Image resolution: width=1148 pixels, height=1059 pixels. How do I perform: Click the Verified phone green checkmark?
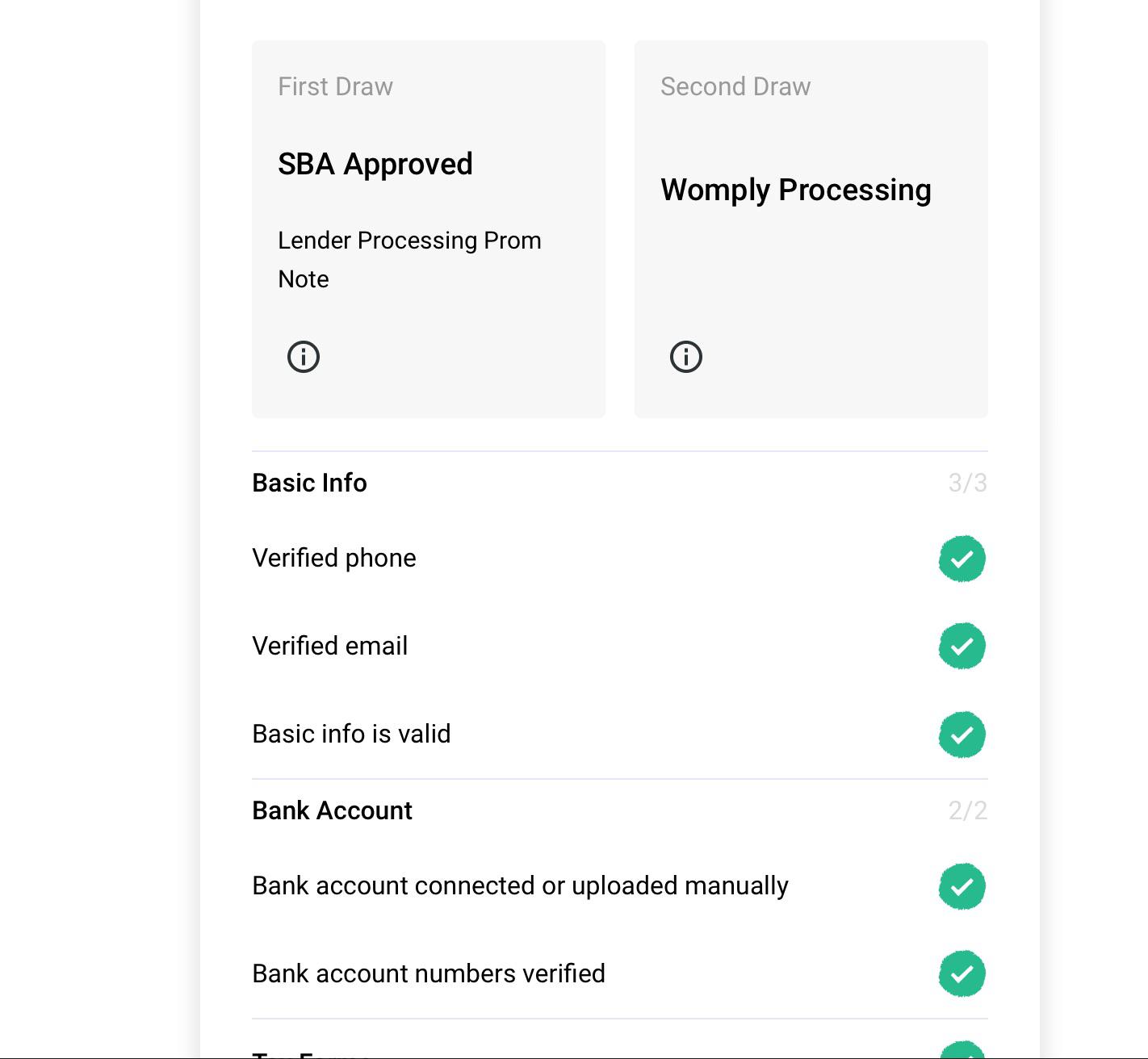[962, 559]
